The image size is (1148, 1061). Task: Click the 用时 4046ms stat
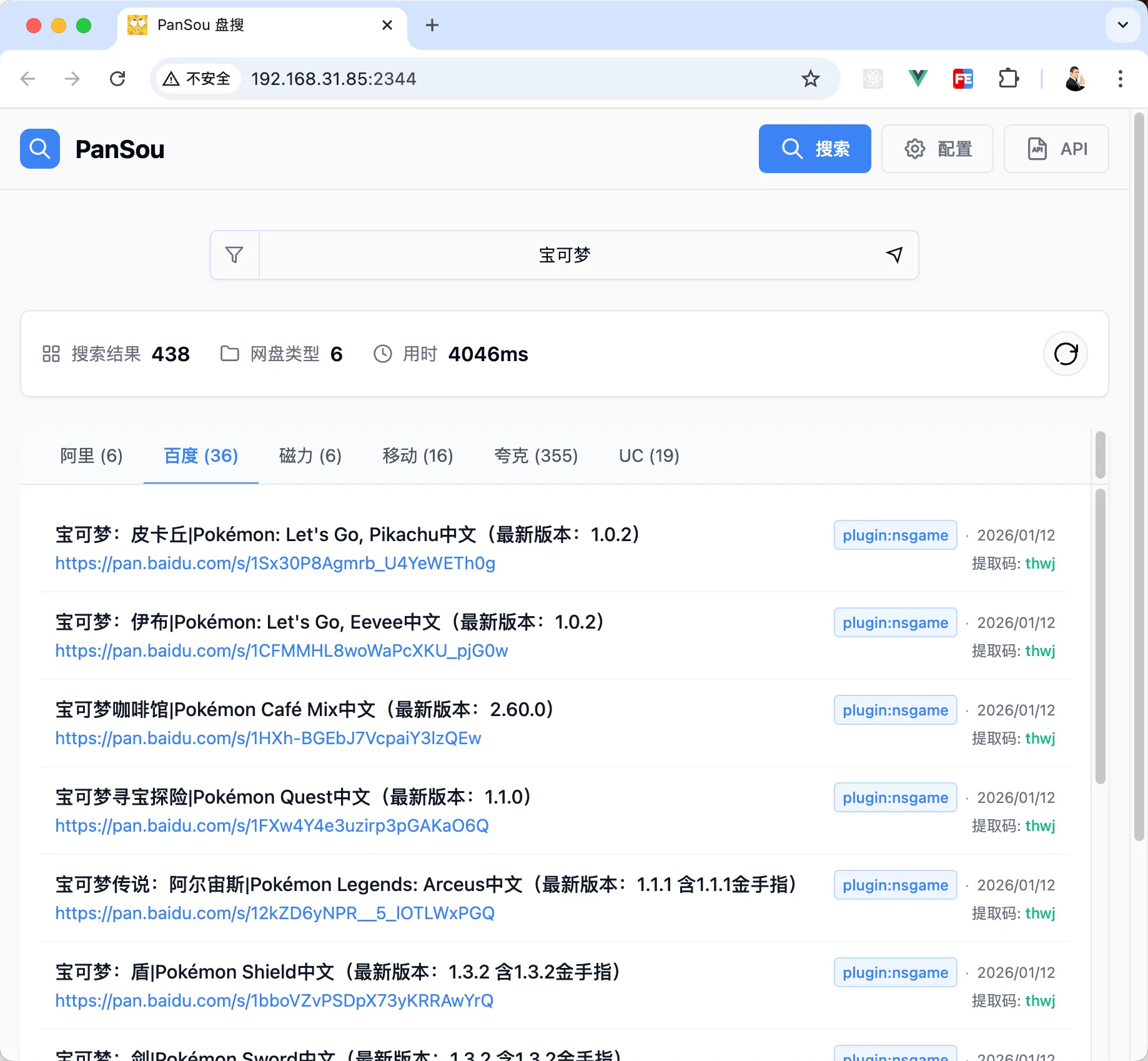click(450, 354)
